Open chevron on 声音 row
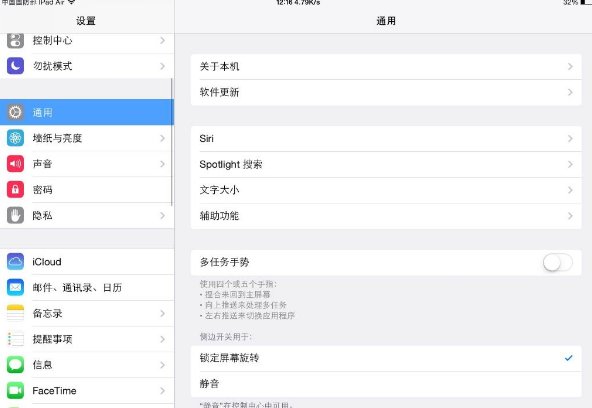This screenshot has width=592, height=408. (163, 164)
